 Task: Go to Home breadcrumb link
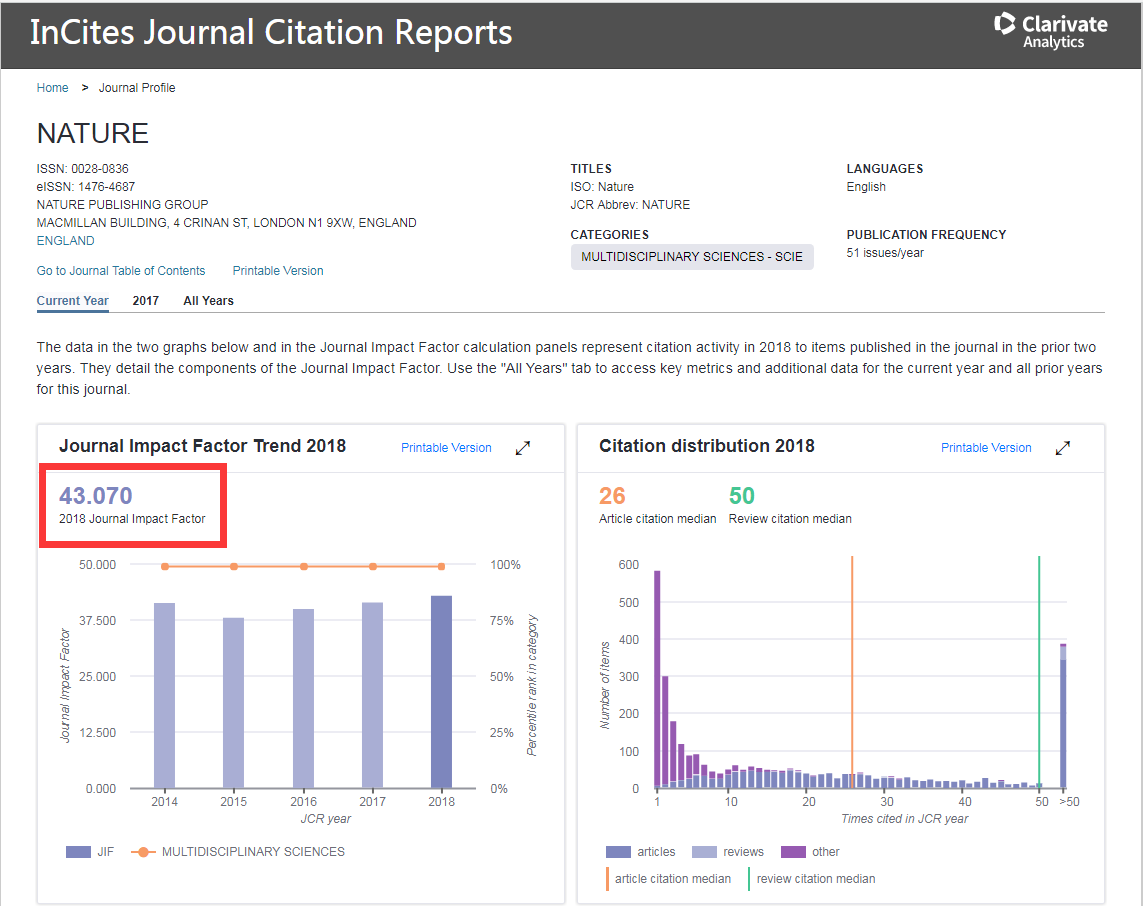52,88
